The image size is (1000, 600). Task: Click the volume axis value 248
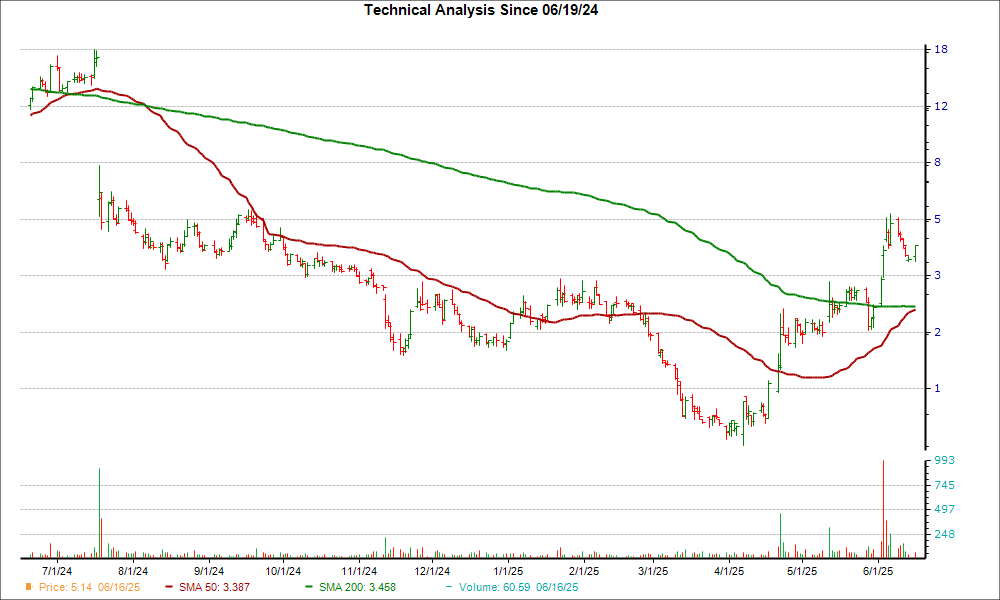click(945, 534)
